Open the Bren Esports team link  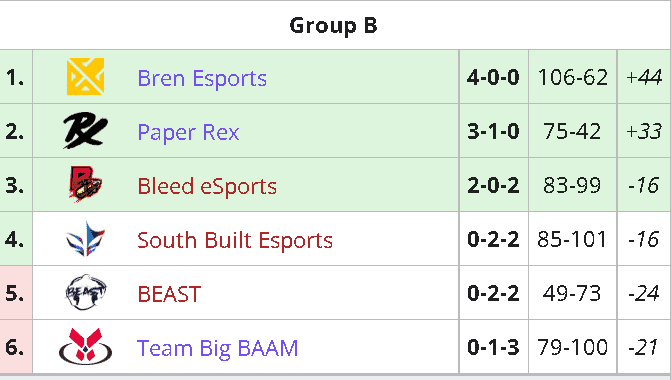(202, 78)
